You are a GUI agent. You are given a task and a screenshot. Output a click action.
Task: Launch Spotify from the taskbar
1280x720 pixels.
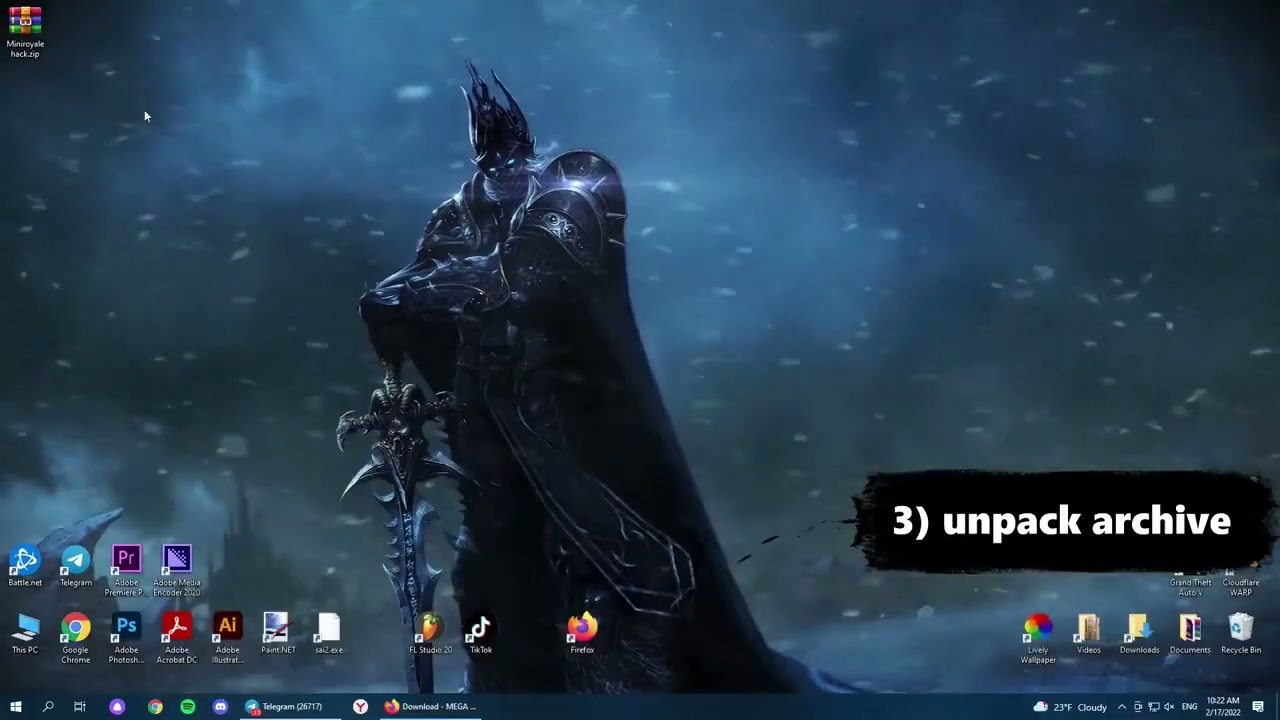pyautogui.click(x=188, y=707)
